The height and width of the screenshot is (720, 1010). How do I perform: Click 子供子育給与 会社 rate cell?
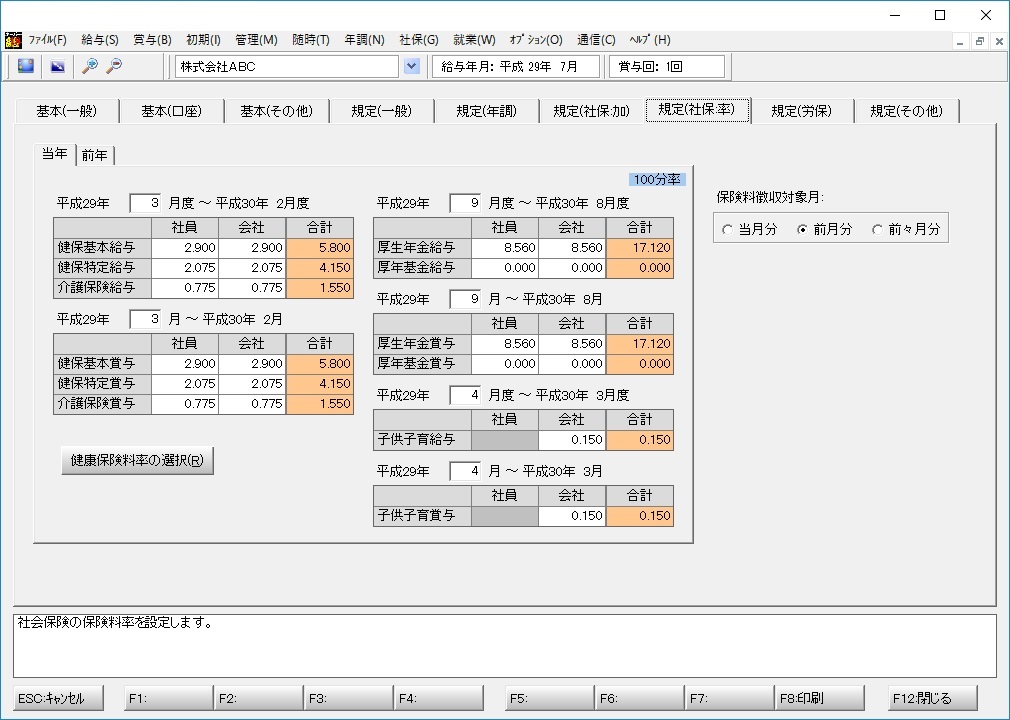572,440
